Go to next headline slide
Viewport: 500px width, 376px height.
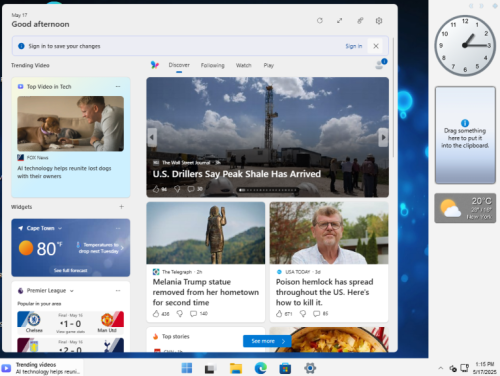383,137
